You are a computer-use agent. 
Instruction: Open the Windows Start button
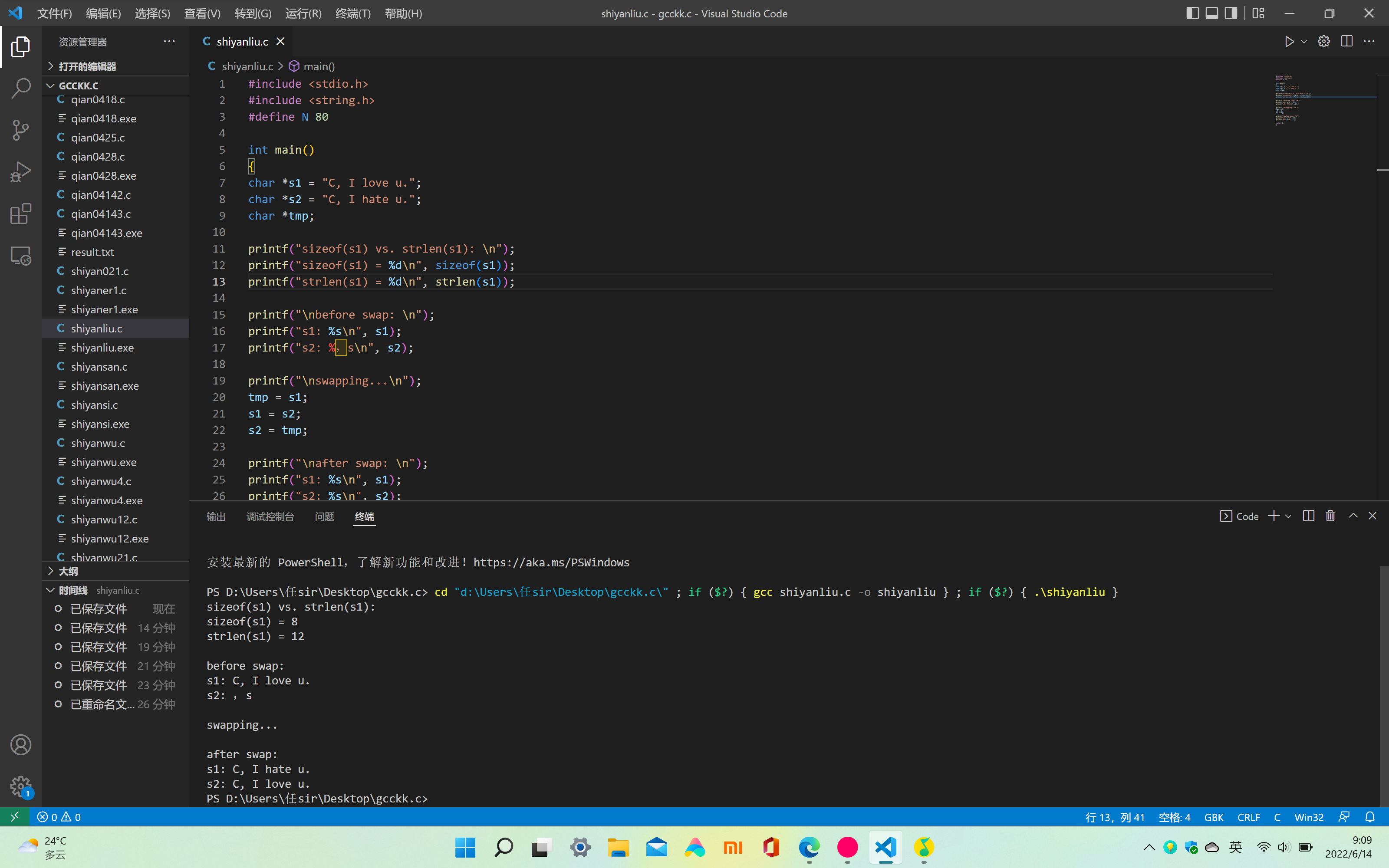pyautogui.click(x=465, y=847)
